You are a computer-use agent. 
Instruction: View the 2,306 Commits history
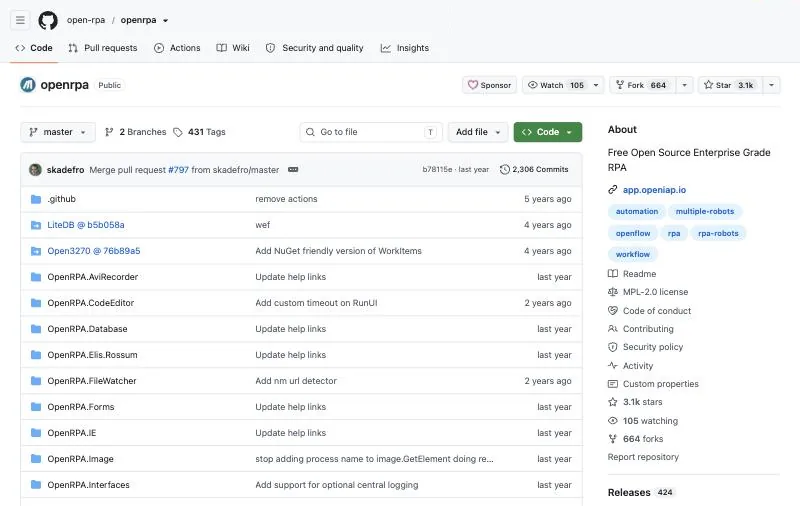(x=534, y=169)
